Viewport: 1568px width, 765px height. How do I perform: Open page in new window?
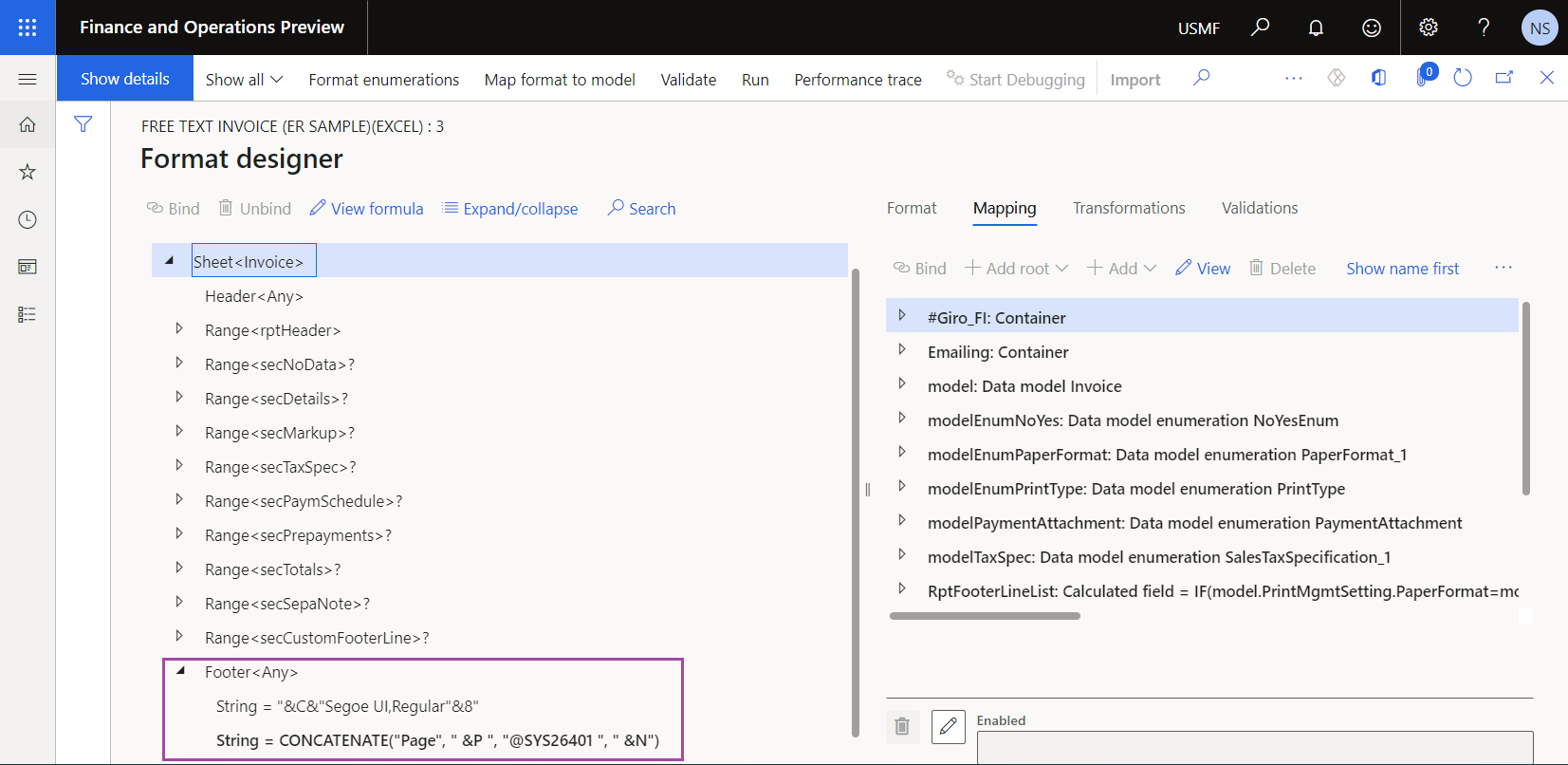[1504, 78]
